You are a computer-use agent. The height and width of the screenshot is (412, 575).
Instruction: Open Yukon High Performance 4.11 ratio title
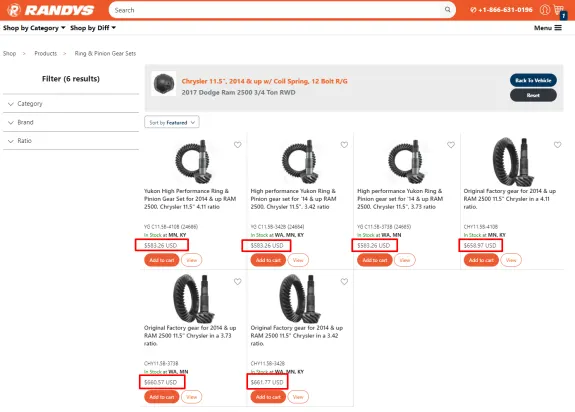[190, 199]
